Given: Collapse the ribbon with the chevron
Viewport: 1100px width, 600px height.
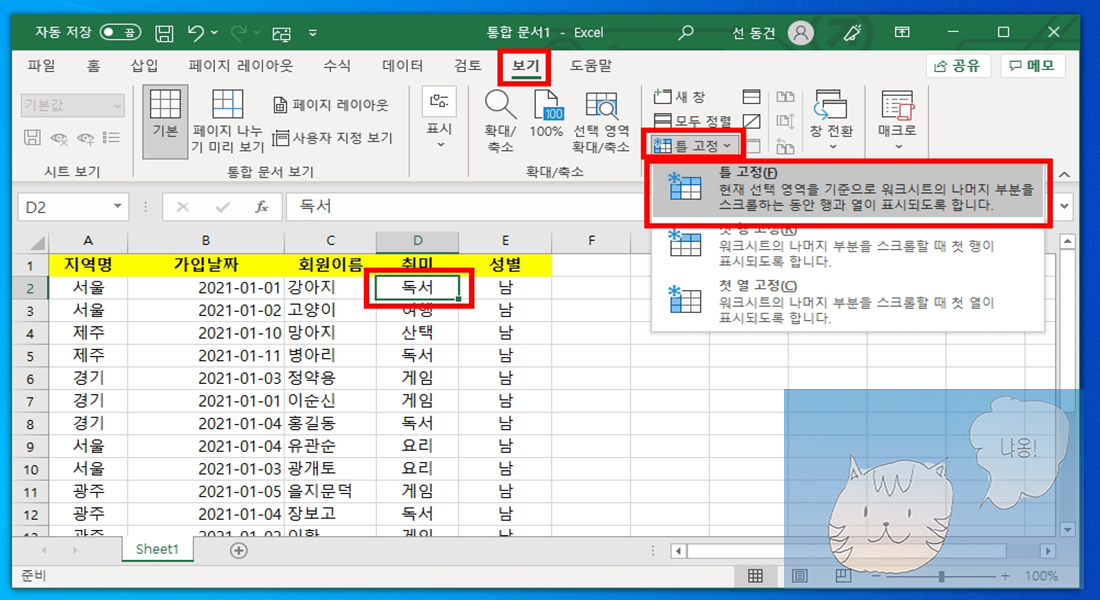Looking at the screenshot, I should [x=1065, y=174].
